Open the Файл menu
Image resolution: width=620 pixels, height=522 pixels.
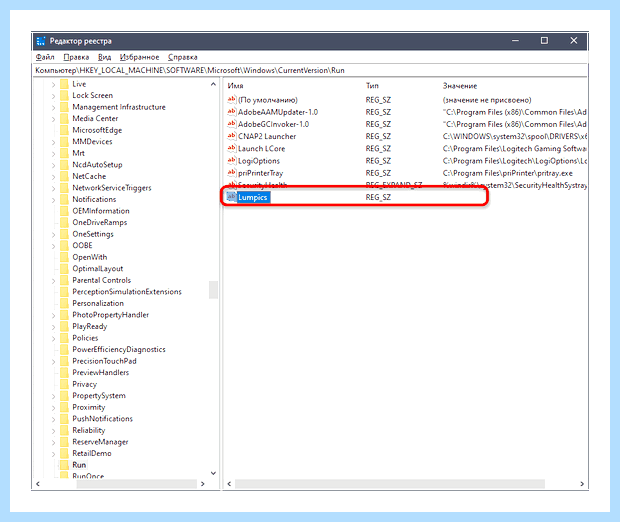pos(45,57)
